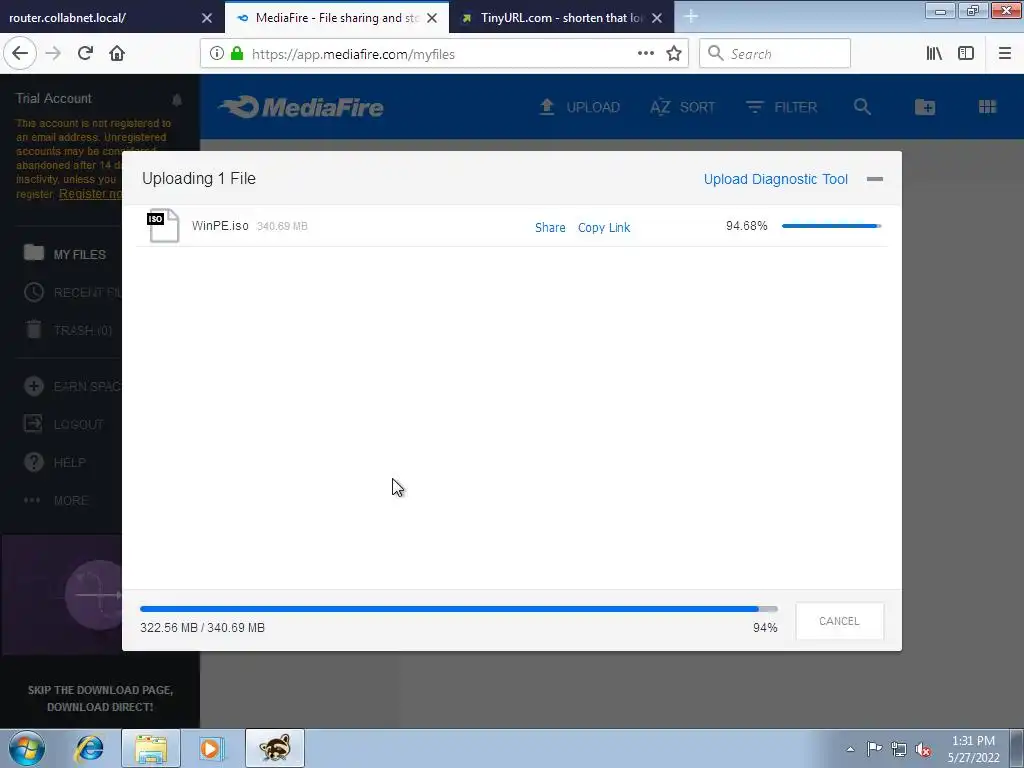The width and height of the screenshot is (1024, 768).
Task: Launch Internet Explorer from taskbar
Action: [x=89, y=748]
